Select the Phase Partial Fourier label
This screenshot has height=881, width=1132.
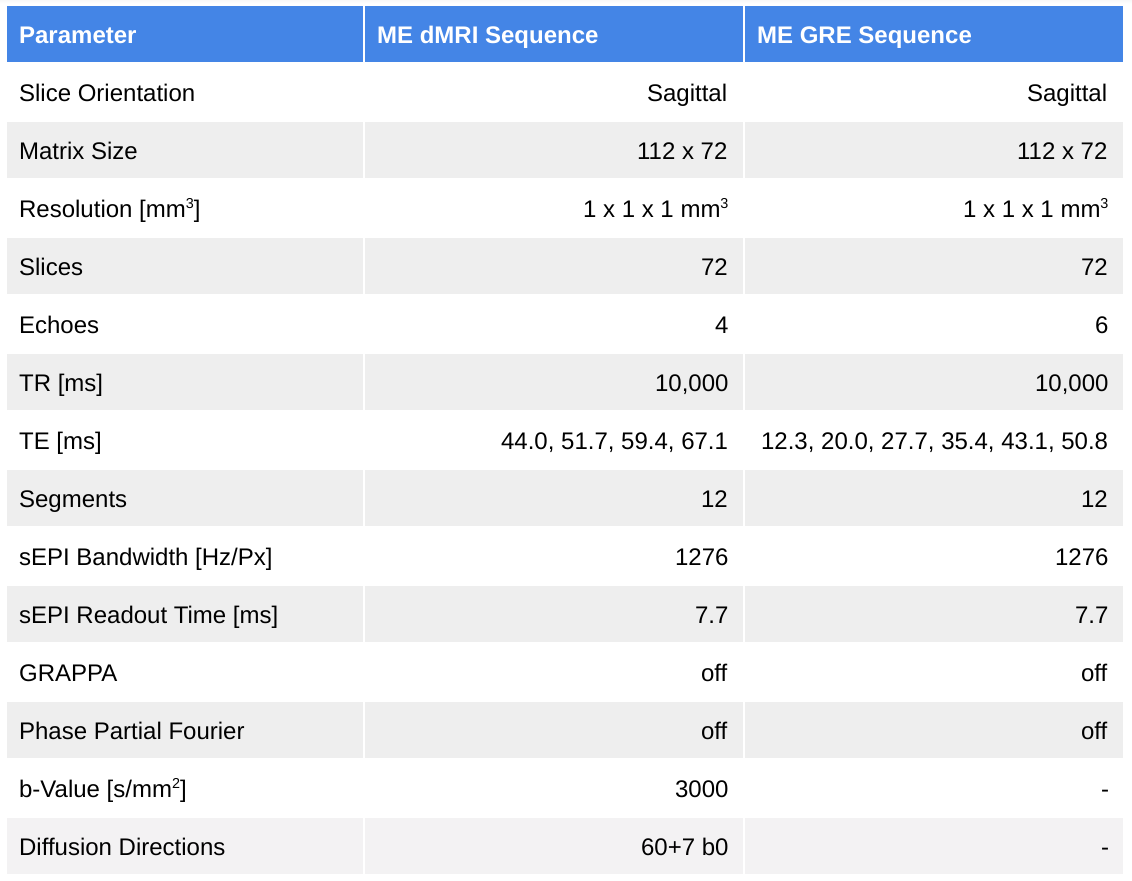click(x=131, y=731)
